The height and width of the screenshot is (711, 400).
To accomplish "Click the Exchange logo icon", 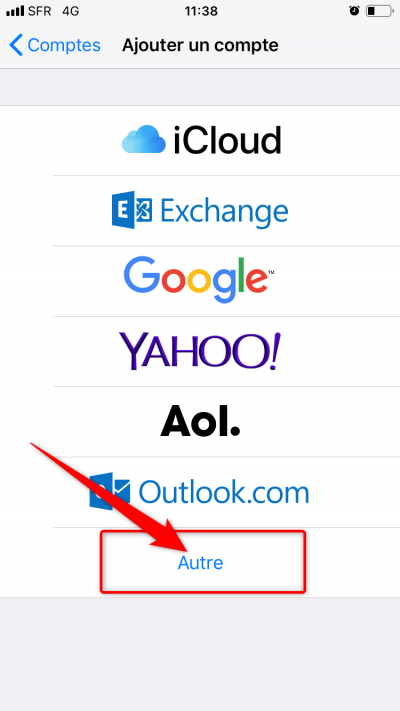I will pos(132,210).
